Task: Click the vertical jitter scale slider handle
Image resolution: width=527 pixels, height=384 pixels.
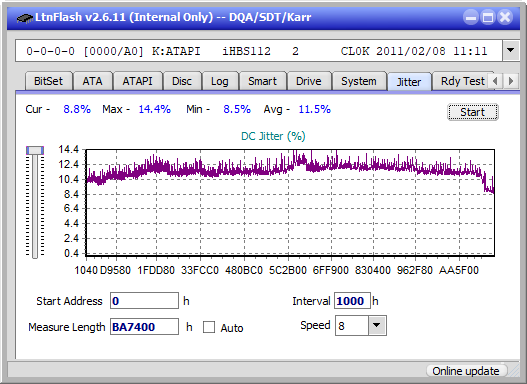Action: [x=35, y=150]
